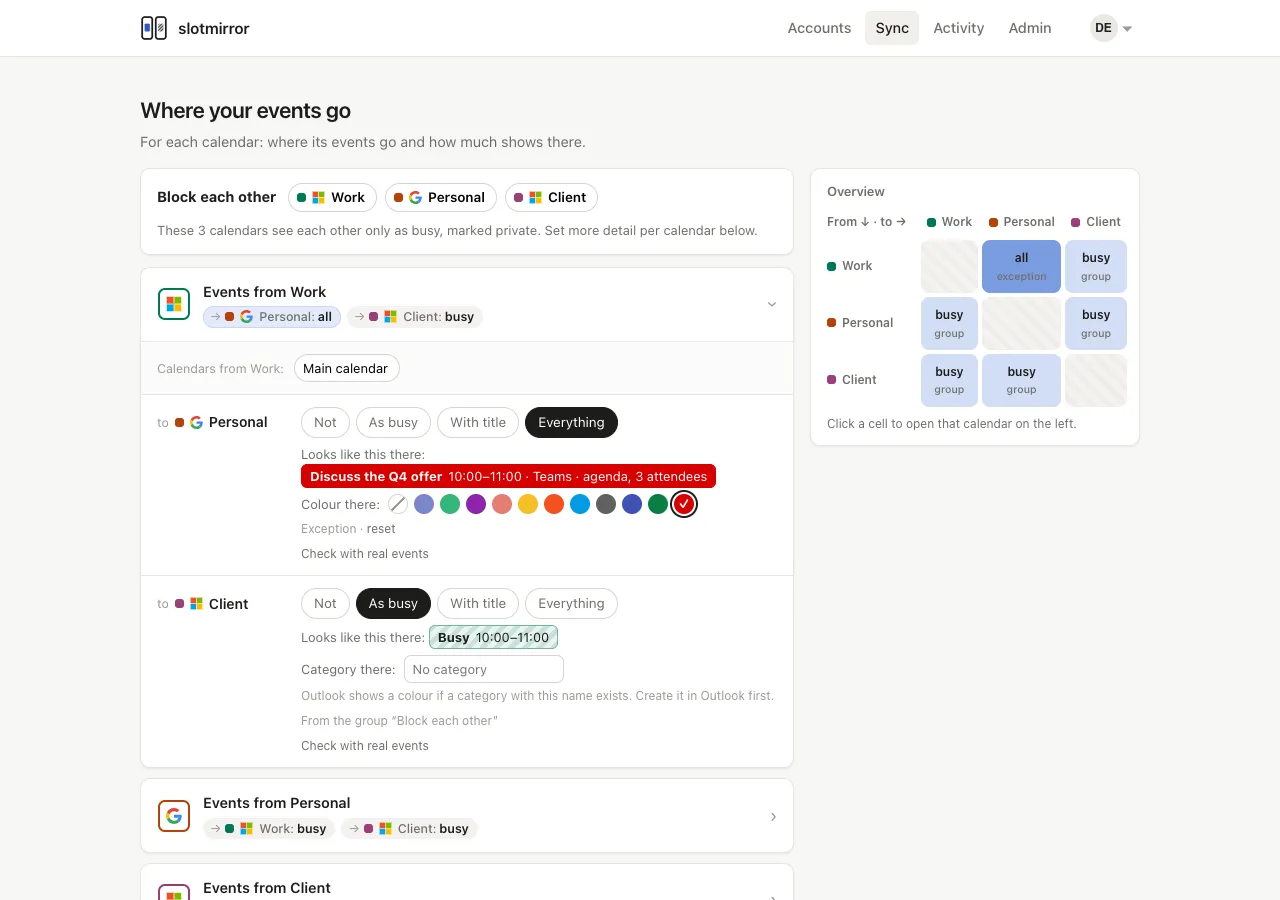This screenshot has width=1280, height=900.
Task: Click Check with real events under Personal
Action: coord(365,554)
